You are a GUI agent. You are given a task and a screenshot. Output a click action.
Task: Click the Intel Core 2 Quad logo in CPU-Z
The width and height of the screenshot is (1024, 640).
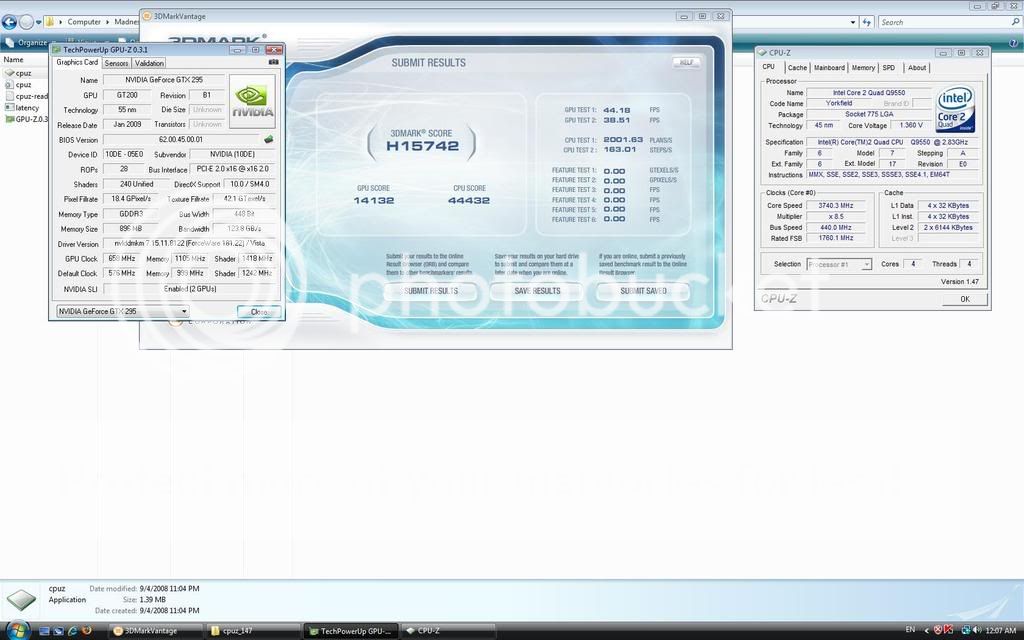(955, 110)
